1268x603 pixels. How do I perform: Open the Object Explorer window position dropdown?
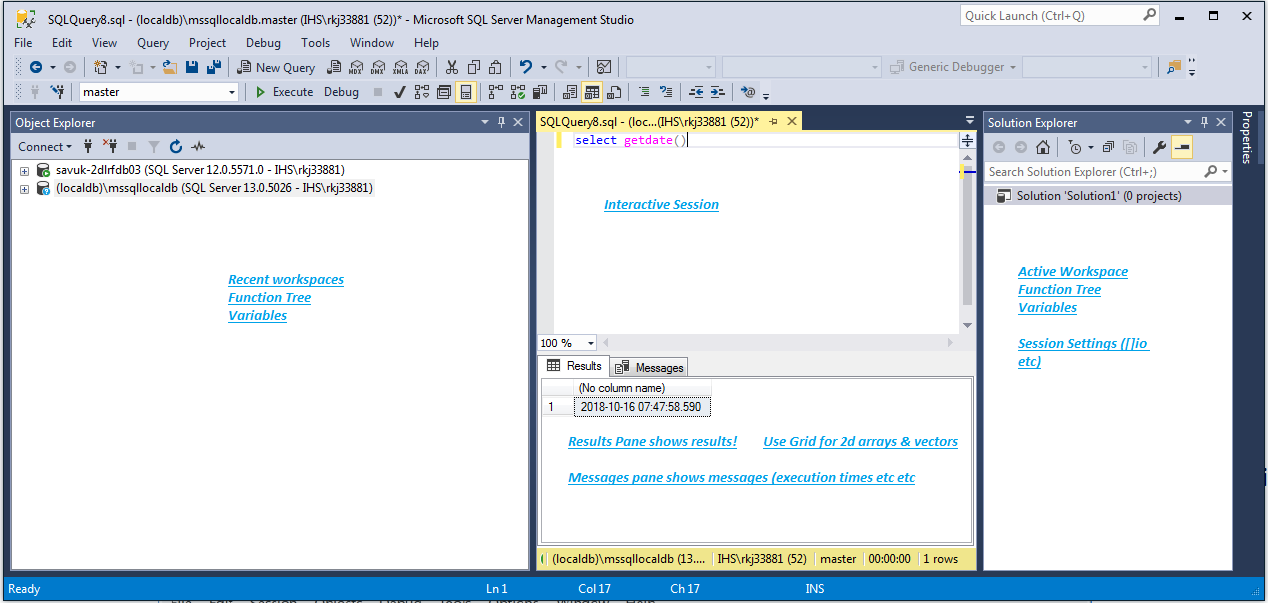click(485, 122)
